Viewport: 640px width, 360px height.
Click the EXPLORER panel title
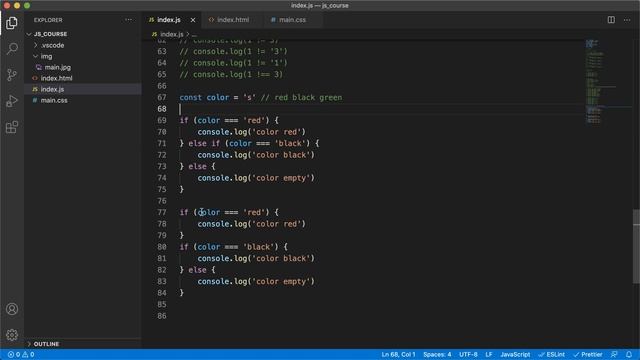pyautogui.click(x=48, y=20)
